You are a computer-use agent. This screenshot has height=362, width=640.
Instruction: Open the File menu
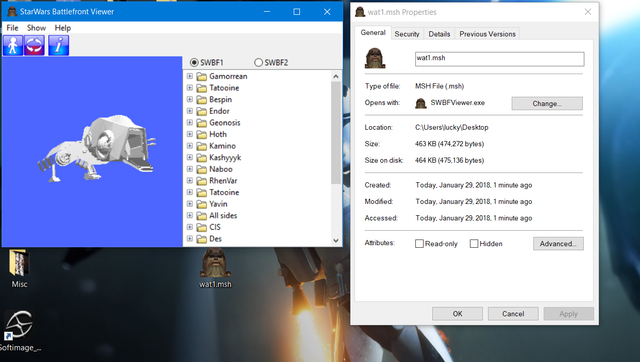12,28
